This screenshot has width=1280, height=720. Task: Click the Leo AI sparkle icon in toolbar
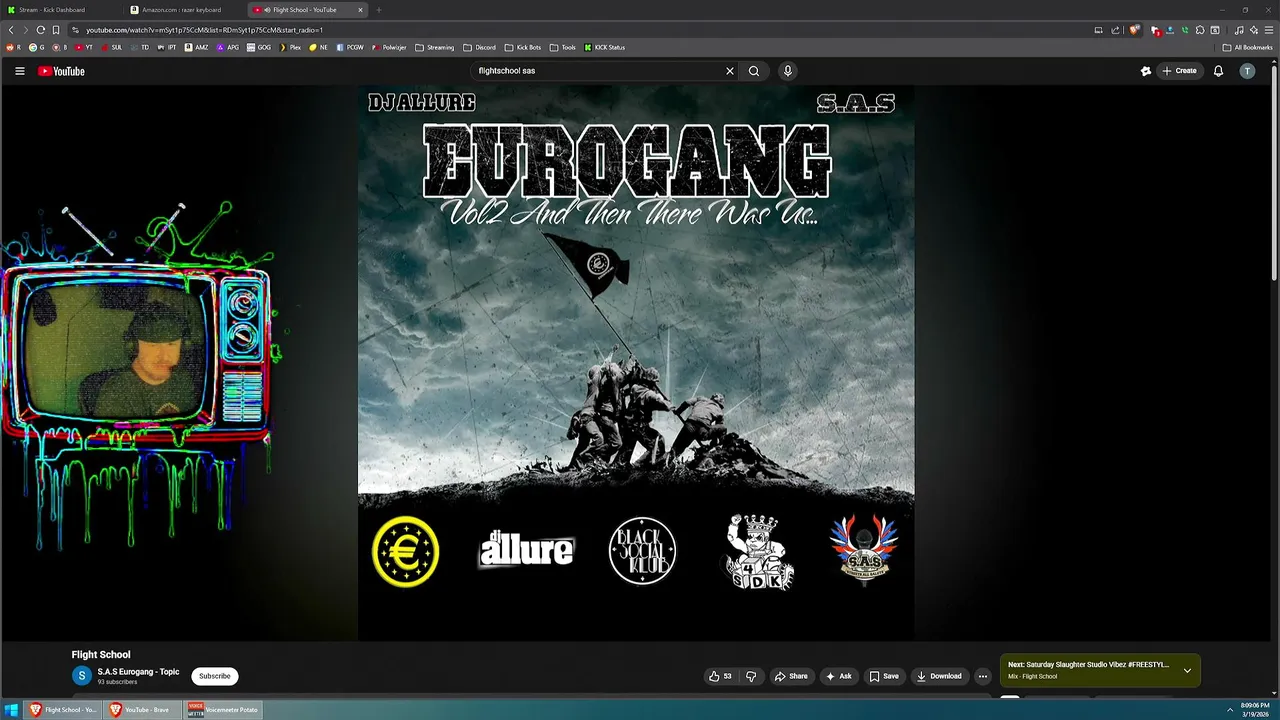(x=1254, y=30)
